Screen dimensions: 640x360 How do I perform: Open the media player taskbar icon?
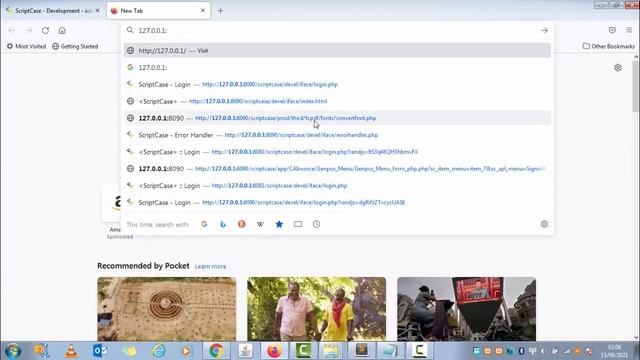pyautogui.click(x=186, y=351)
